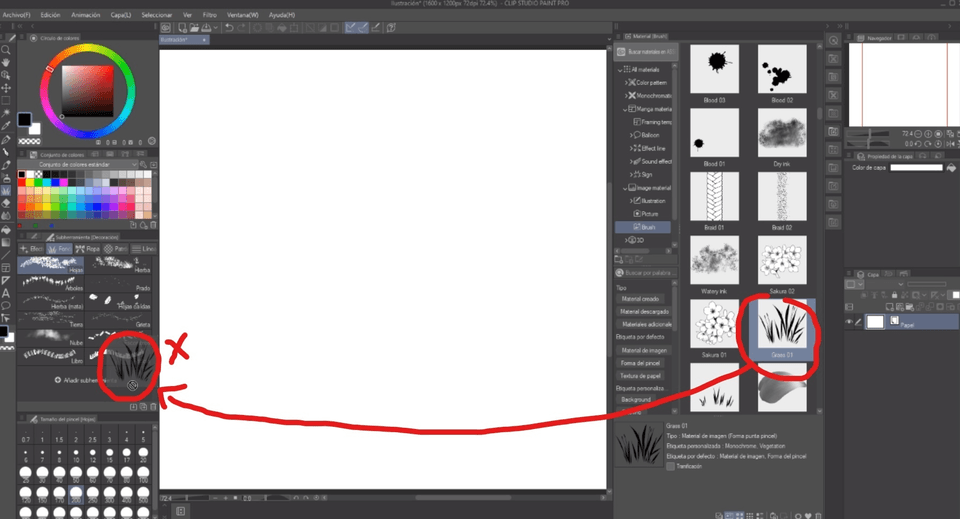Select the Pen tool in toolbar
960x519 pixels.
[6, 140]
